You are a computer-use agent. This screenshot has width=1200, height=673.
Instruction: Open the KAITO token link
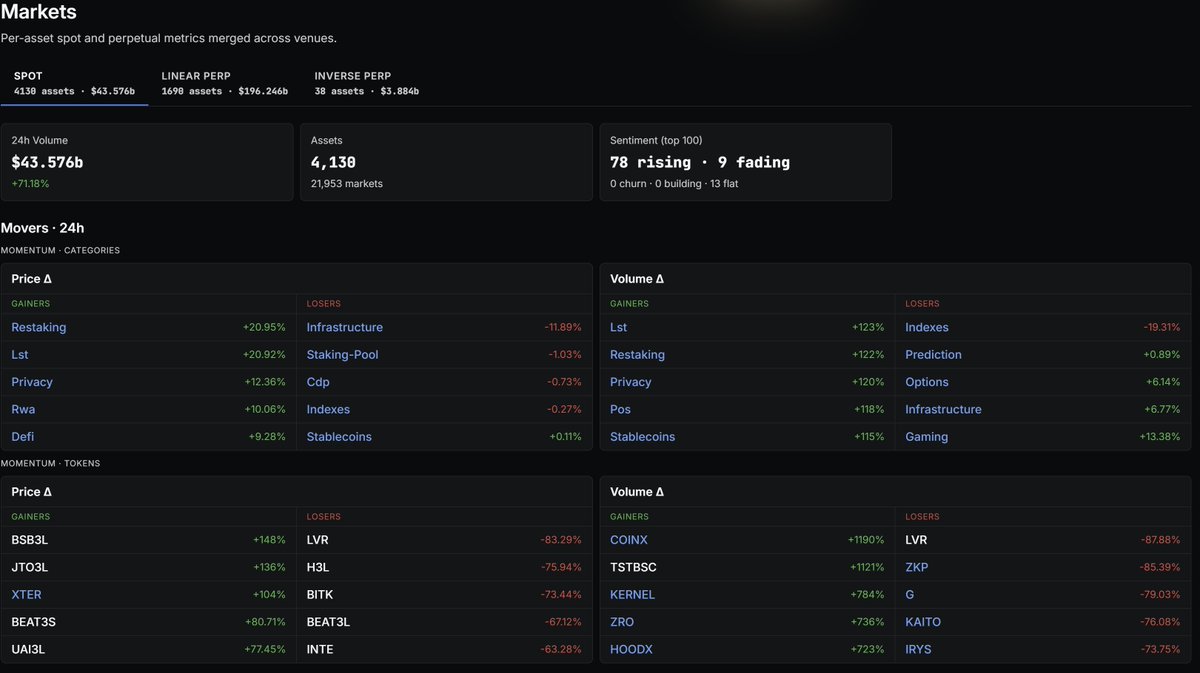923,622
